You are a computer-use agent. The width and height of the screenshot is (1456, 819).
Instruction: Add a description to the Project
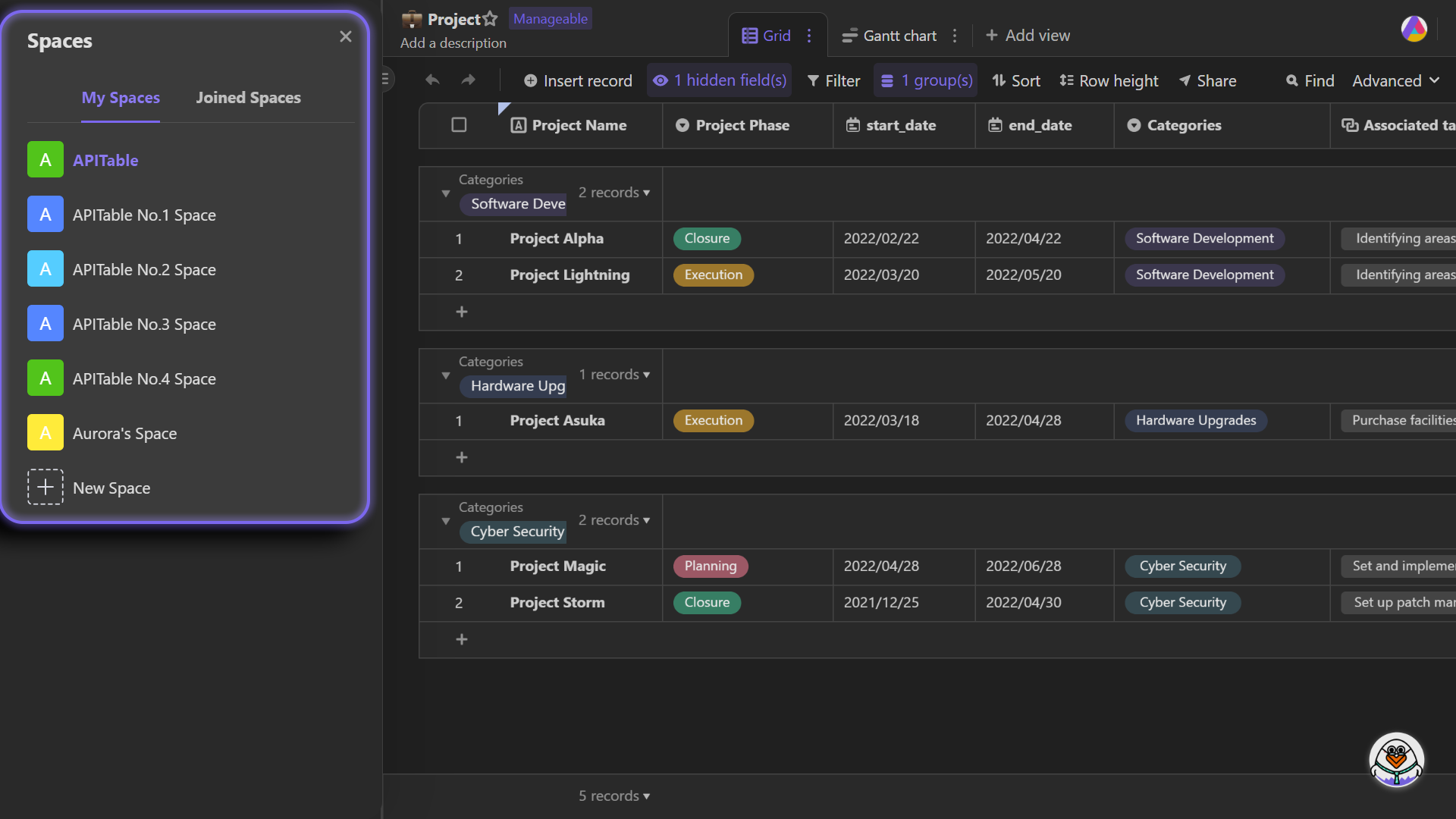[453, 43]
